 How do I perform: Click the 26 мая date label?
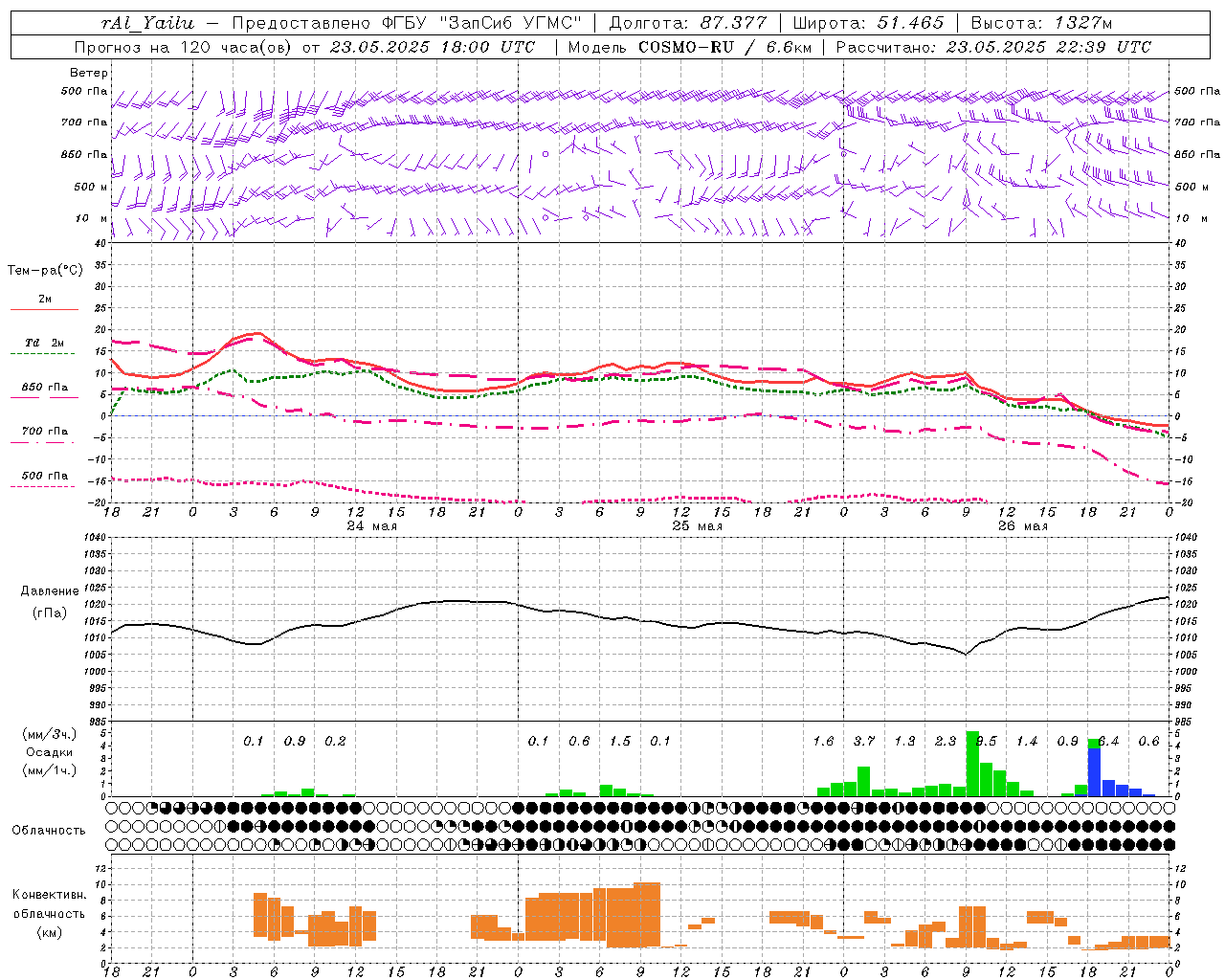pyautogui.click(x=1023, y=526)
